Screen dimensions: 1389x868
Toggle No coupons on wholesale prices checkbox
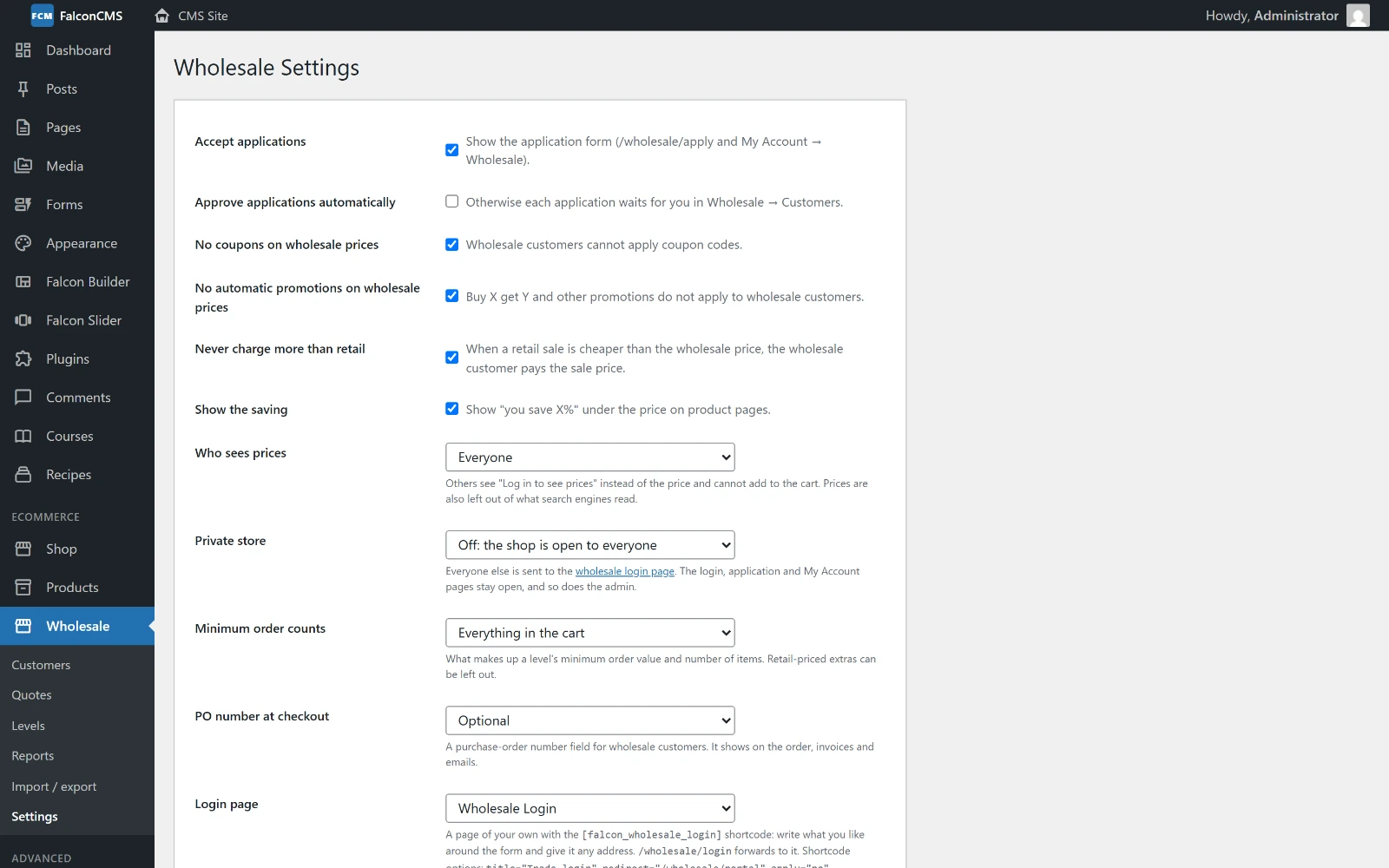[x=452, y=245]
